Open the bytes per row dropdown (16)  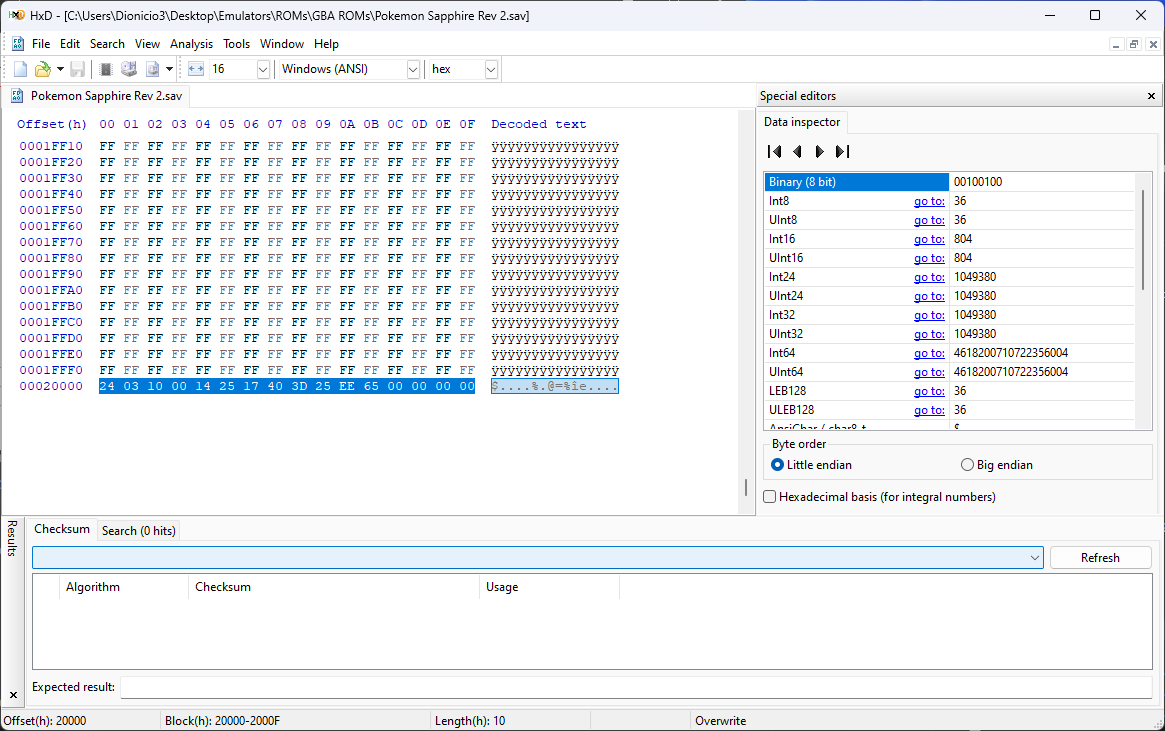tap(263, 69)
